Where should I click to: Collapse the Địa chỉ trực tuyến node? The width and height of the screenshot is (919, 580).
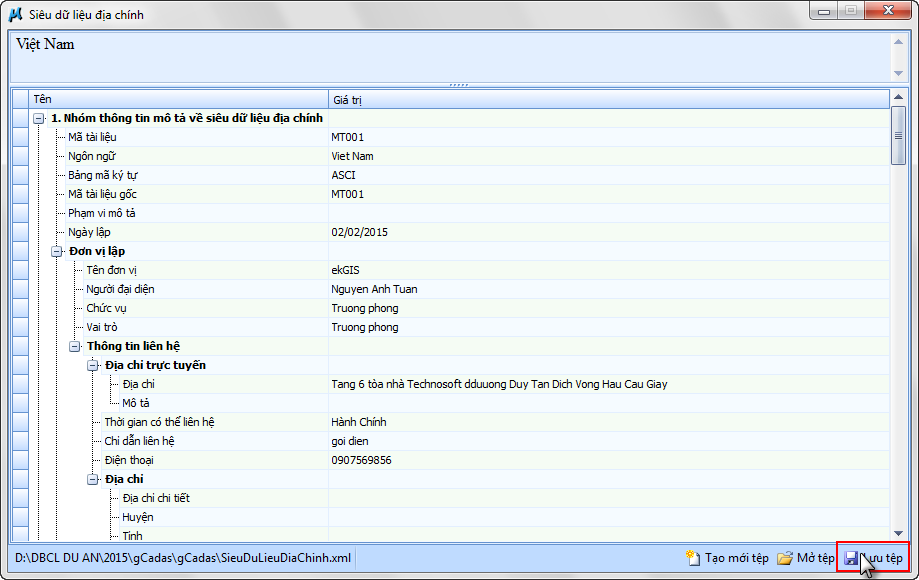93,365
